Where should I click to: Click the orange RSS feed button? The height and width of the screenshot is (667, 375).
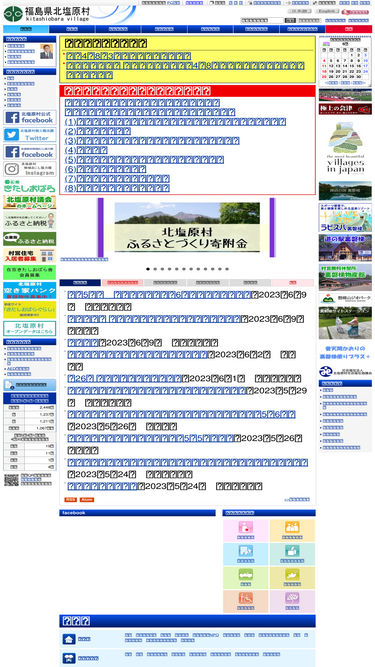(x=71, y=499)
